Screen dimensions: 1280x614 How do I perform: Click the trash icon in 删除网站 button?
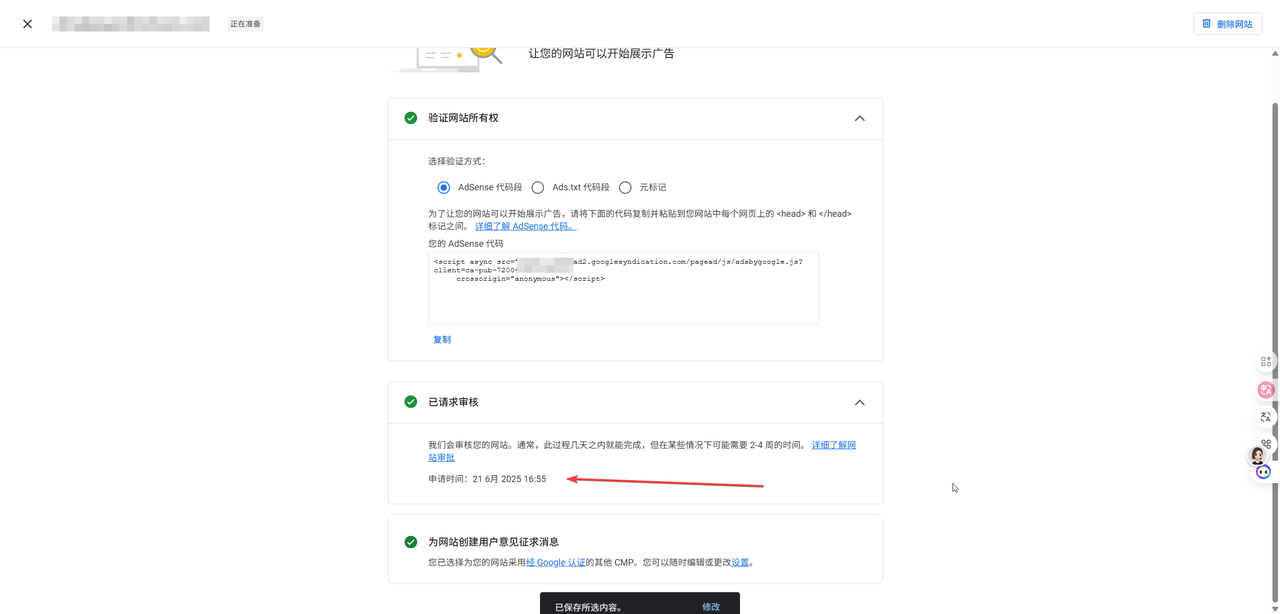(1207, 24)
